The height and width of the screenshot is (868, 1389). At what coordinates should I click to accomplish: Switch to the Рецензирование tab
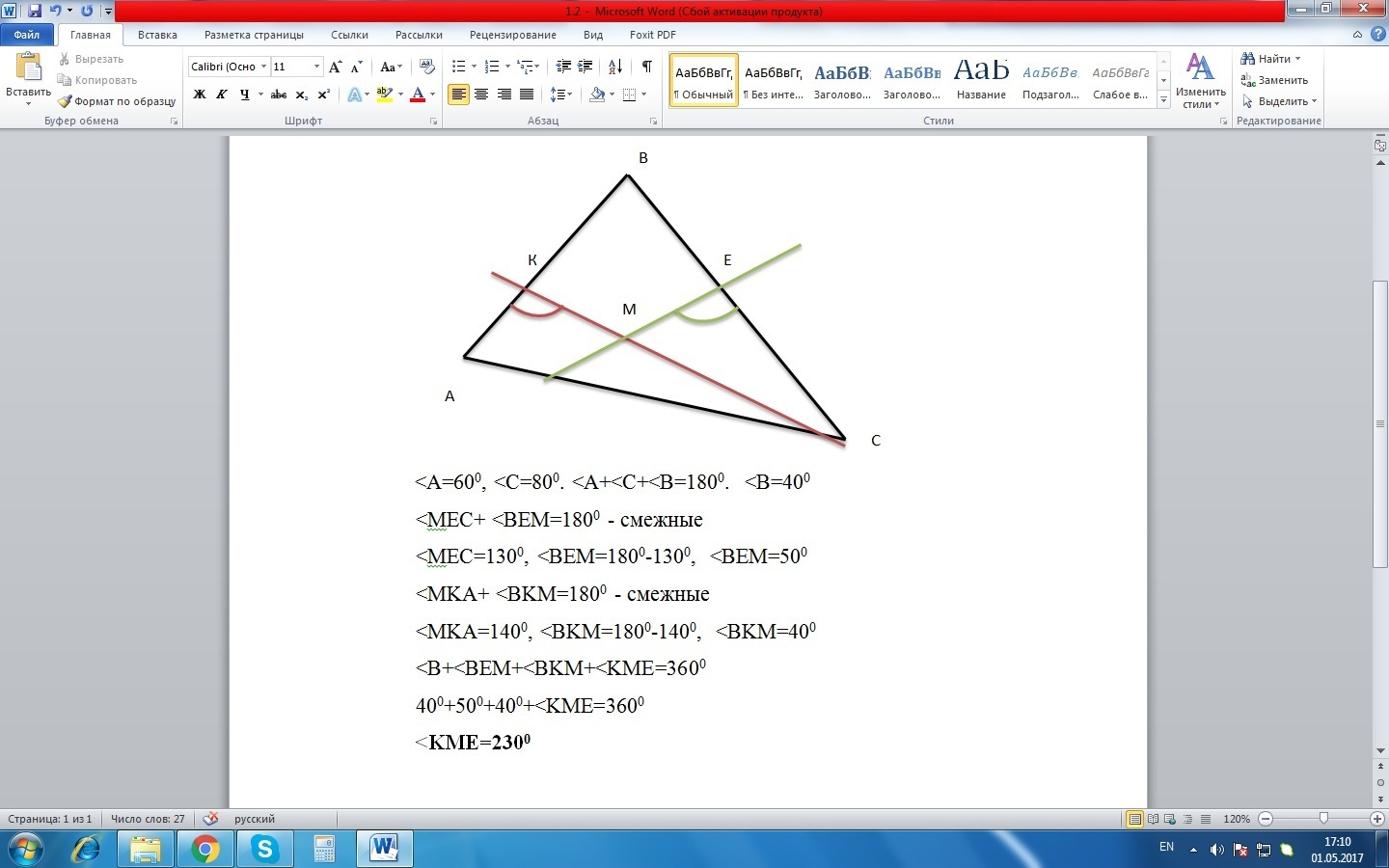coord(512,35)
